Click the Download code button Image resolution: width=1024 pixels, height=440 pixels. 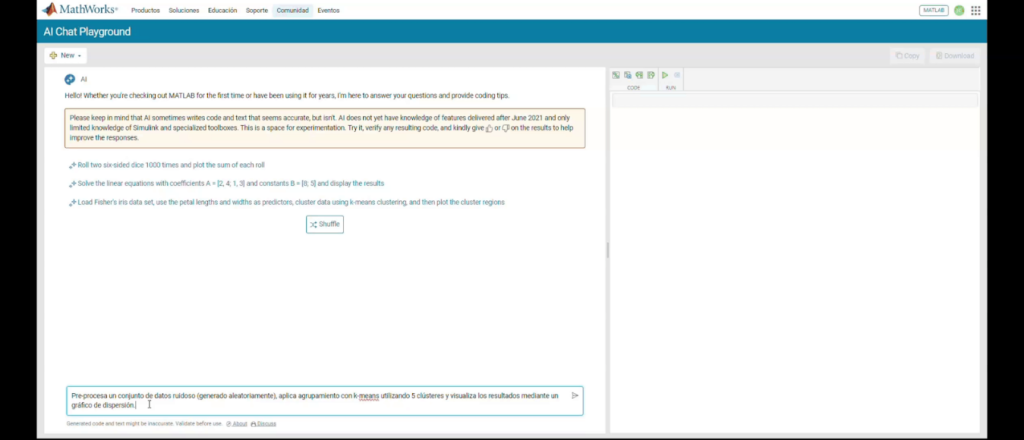955,56
